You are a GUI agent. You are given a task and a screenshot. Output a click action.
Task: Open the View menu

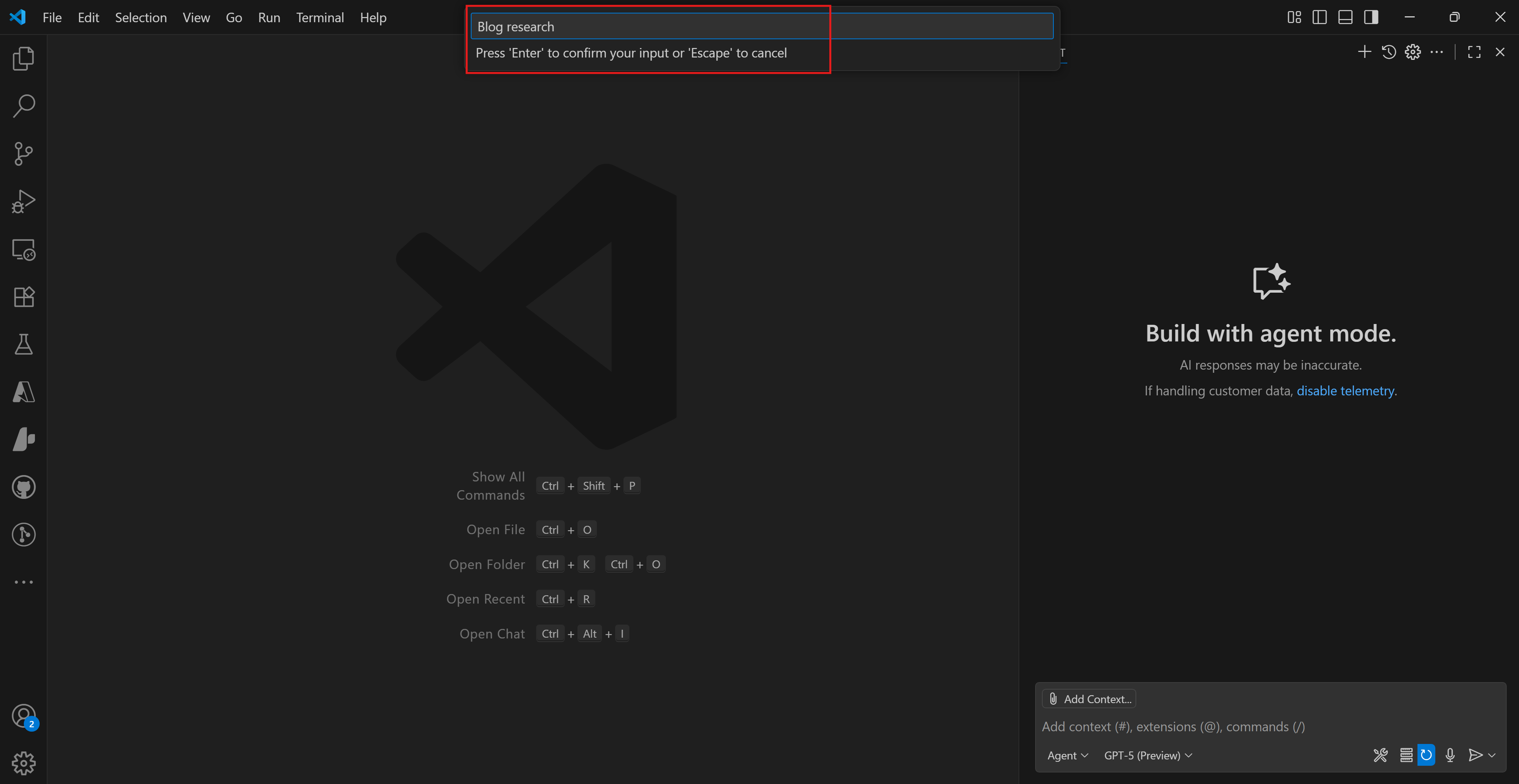(x=196, y=18)
